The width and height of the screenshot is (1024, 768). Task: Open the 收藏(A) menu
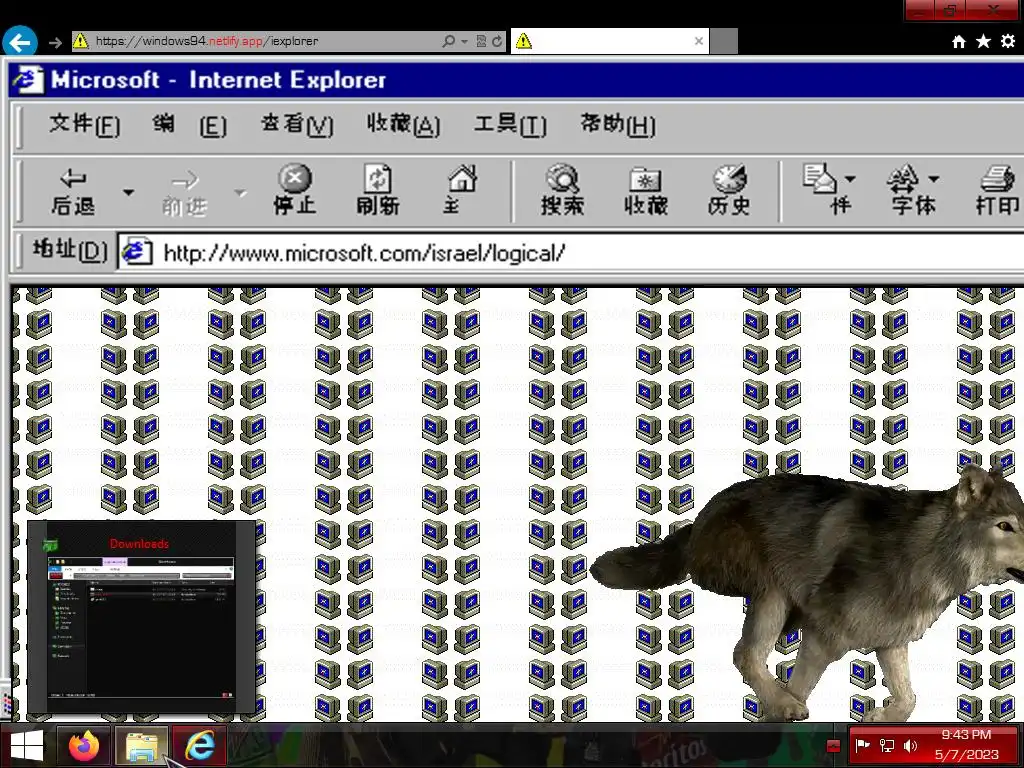(x=404, y=124)
